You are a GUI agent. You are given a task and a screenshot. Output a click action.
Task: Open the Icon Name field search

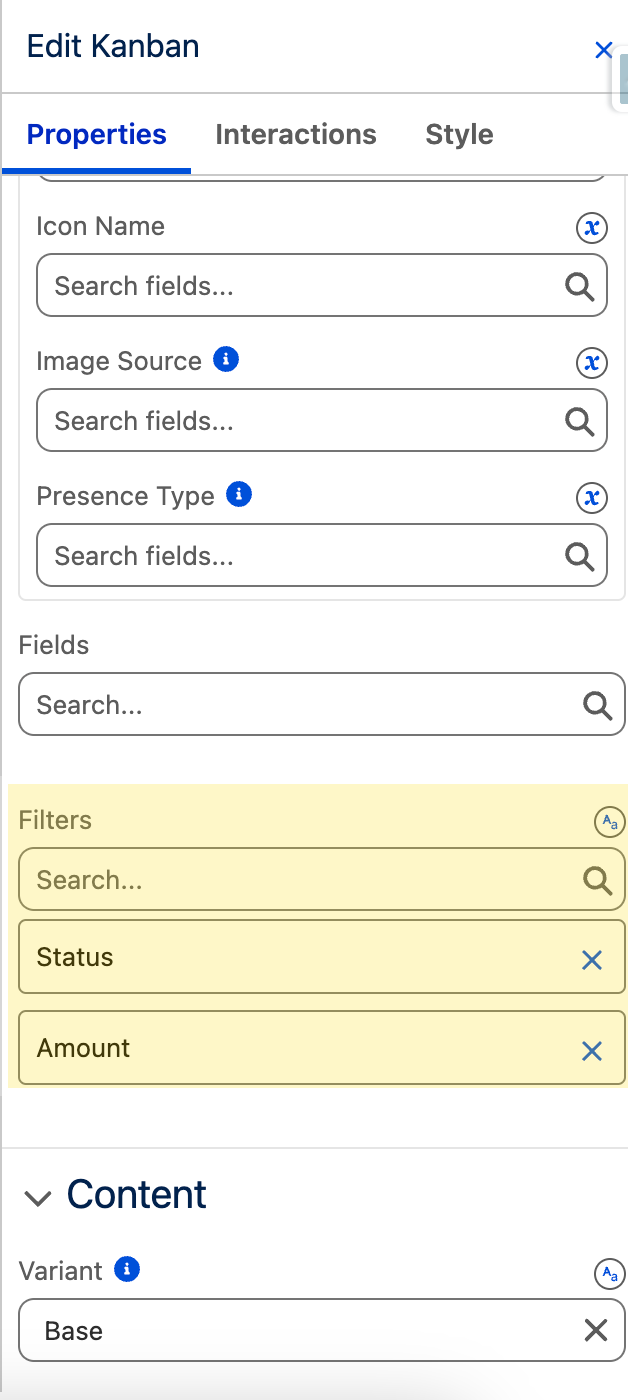300,286
